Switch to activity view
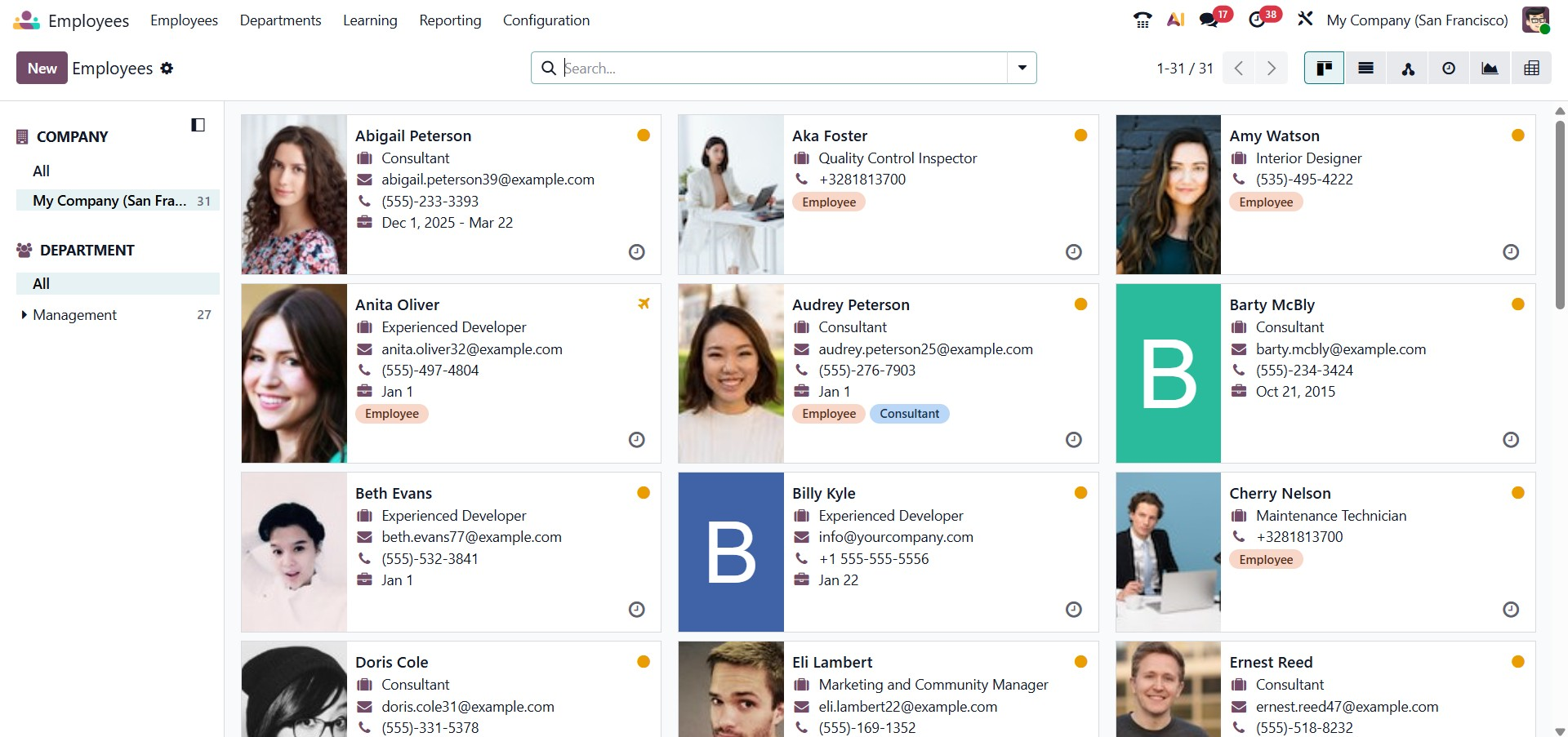 [1448, 69]
